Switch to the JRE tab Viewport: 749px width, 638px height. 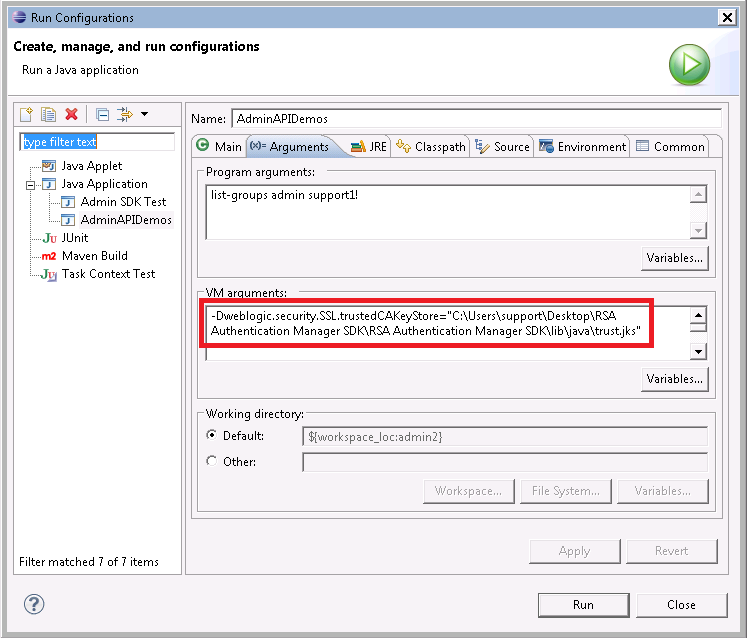pos(369,147)
